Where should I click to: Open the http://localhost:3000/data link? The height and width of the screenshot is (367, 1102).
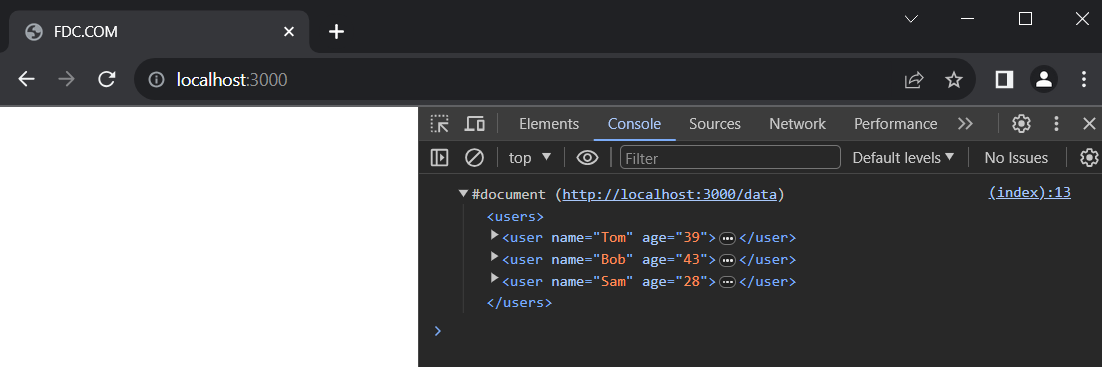[x=669, y=195]
